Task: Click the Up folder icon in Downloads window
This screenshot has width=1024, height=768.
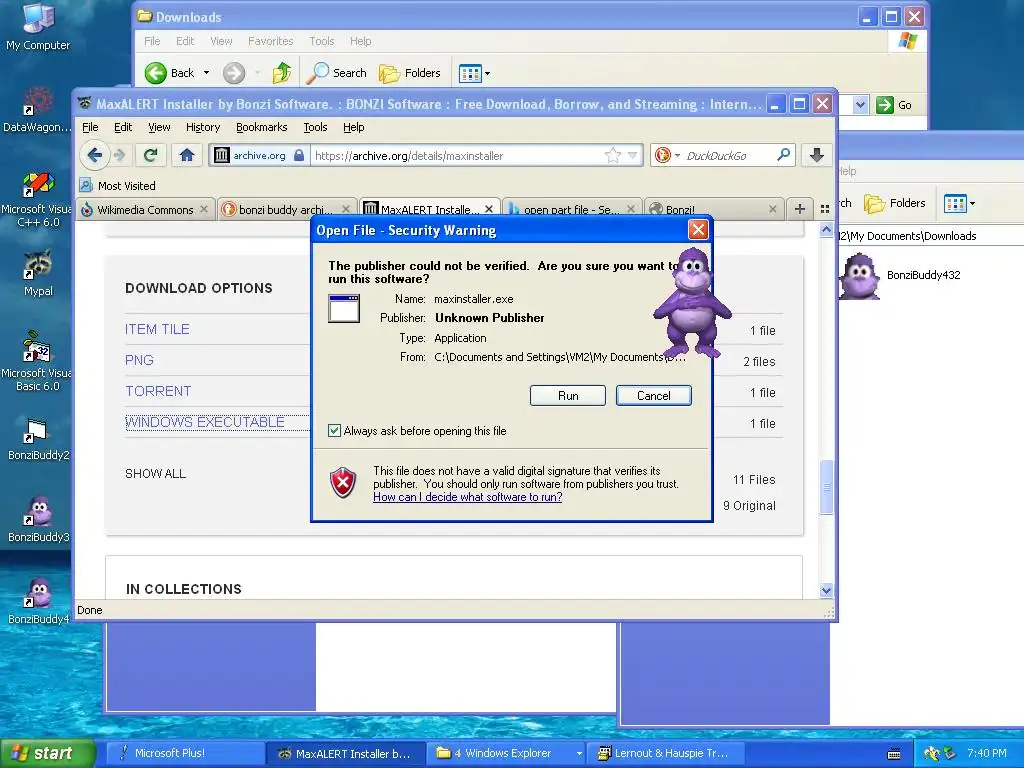Action: coord(282,72)
